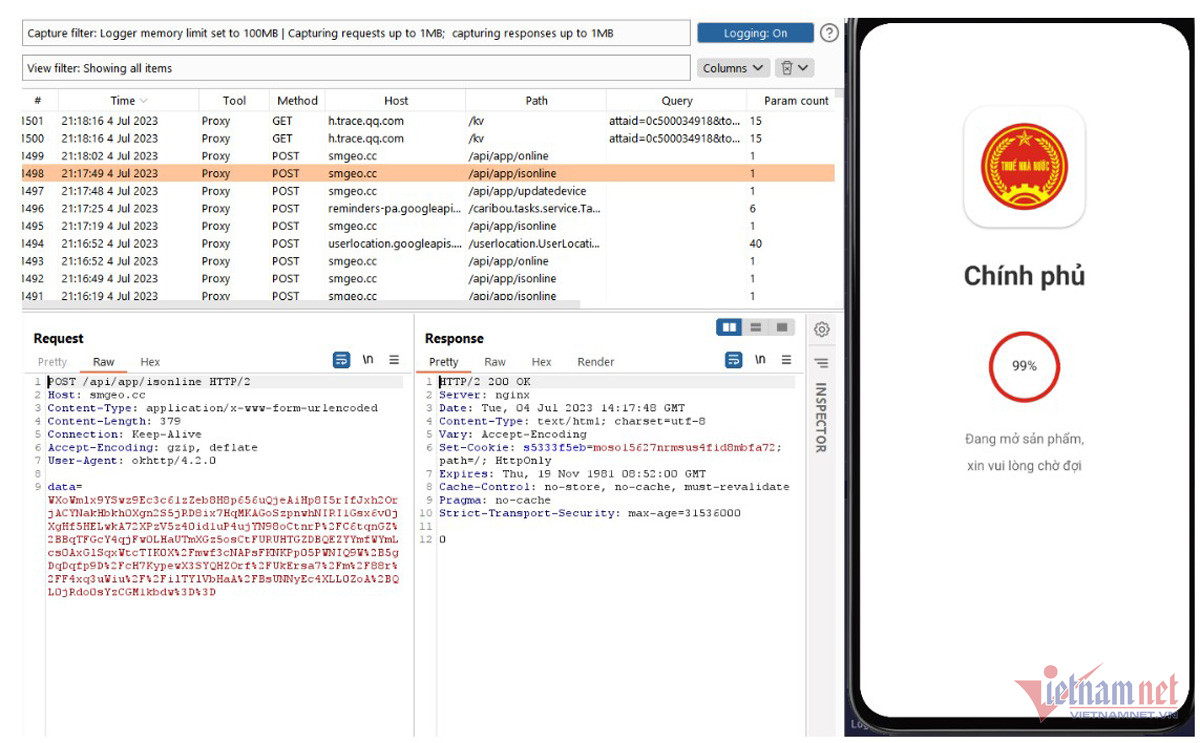Open the Response panel hamburger options menu
The image size is (1200, 743).
786,360
